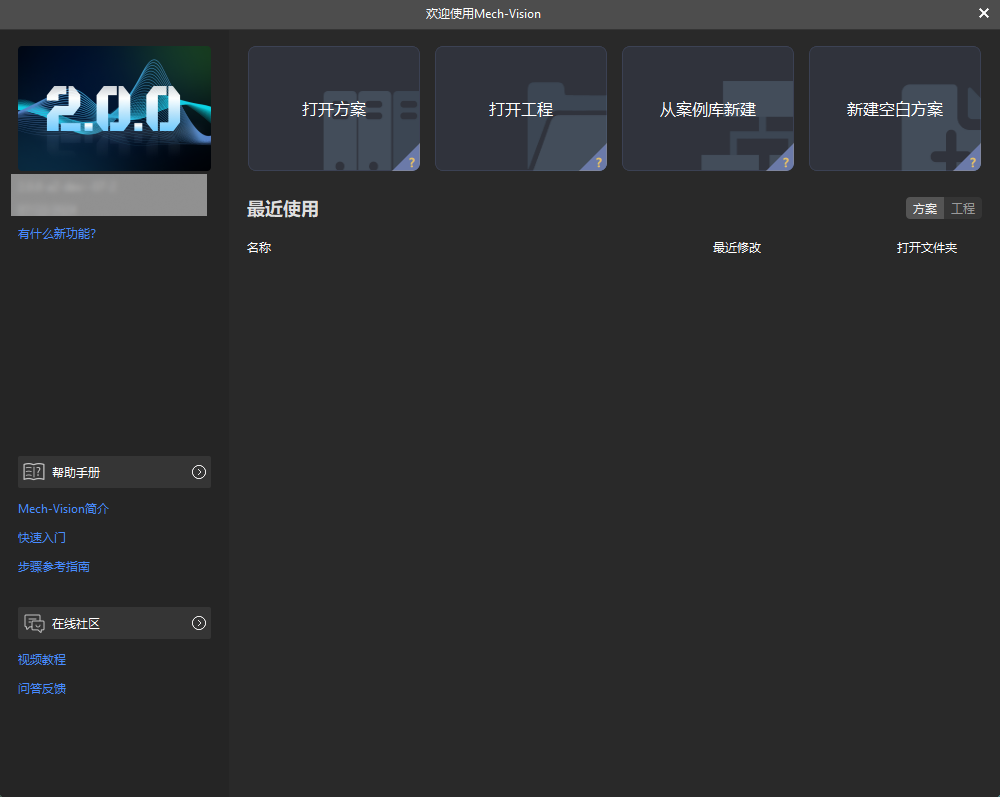Select 从案例库新建 card
The height and width of the screenshot is (797, 1000).
click(707, 108)
